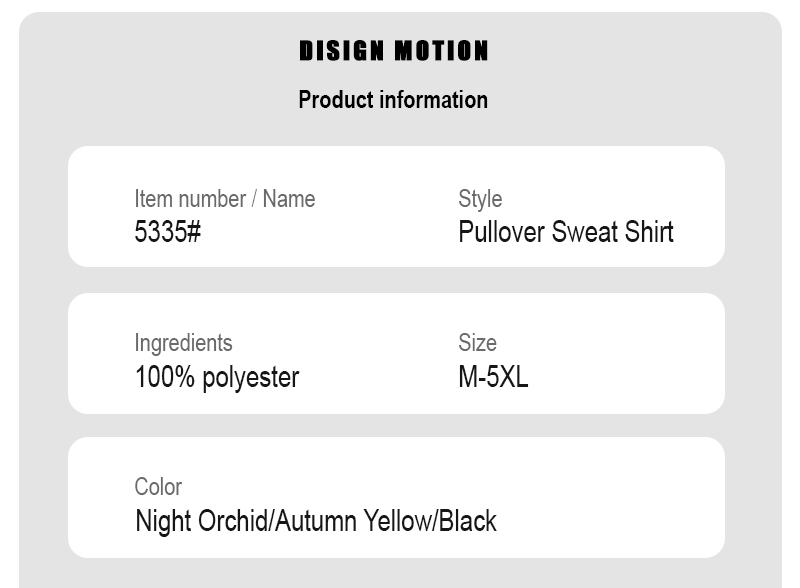Click the word polyester in Ingredients
Image resolution: width=800 pixels, height=588 pixels.
click(251, 379)
